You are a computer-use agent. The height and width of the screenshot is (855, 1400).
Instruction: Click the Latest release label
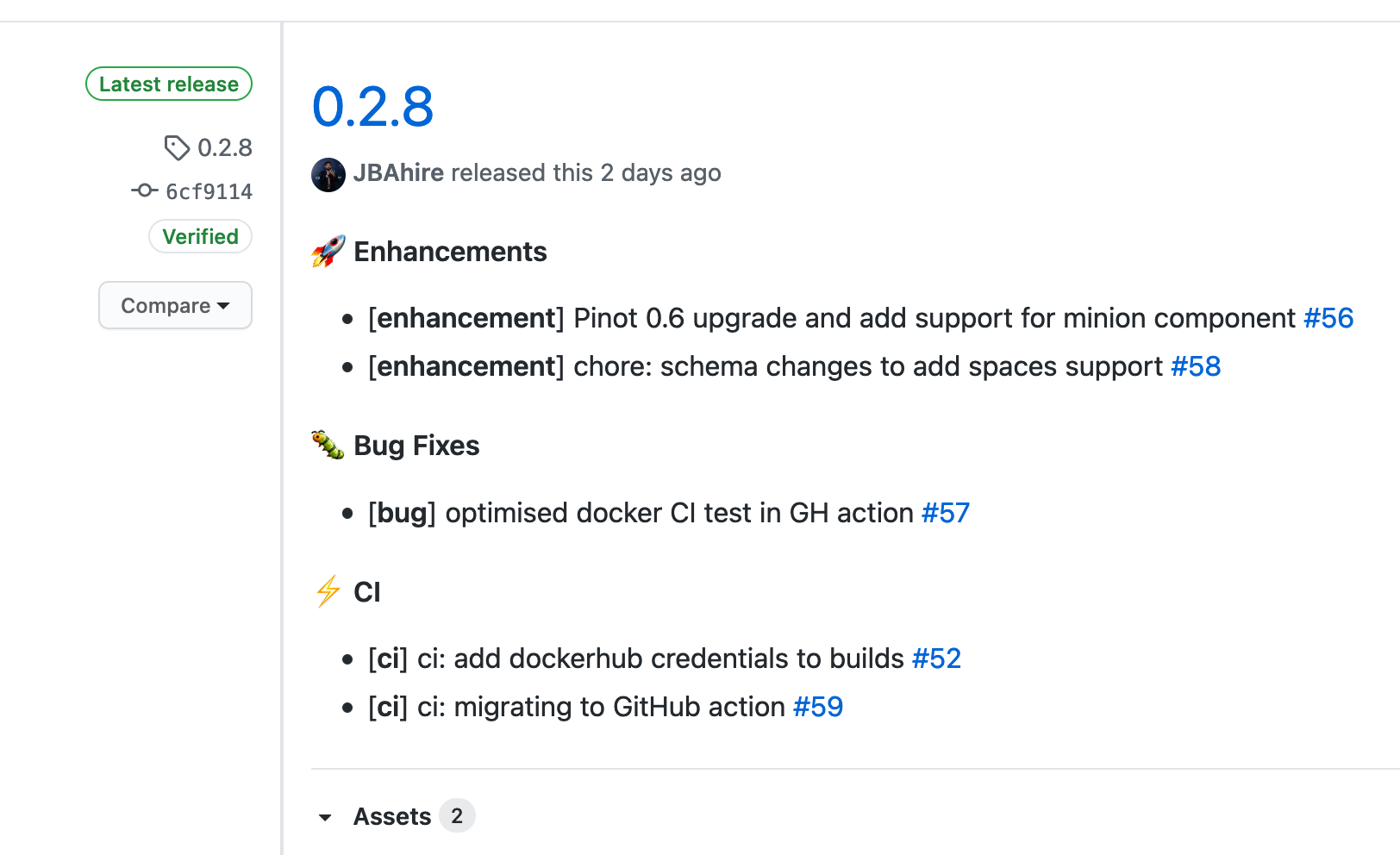tap(169, 84)
